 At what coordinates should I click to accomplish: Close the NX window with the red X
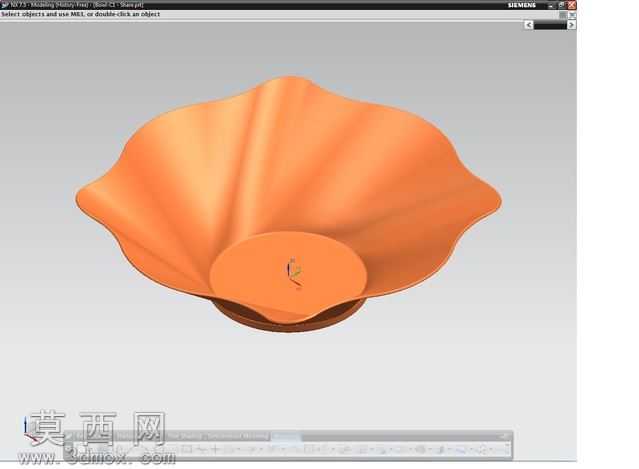572,5
